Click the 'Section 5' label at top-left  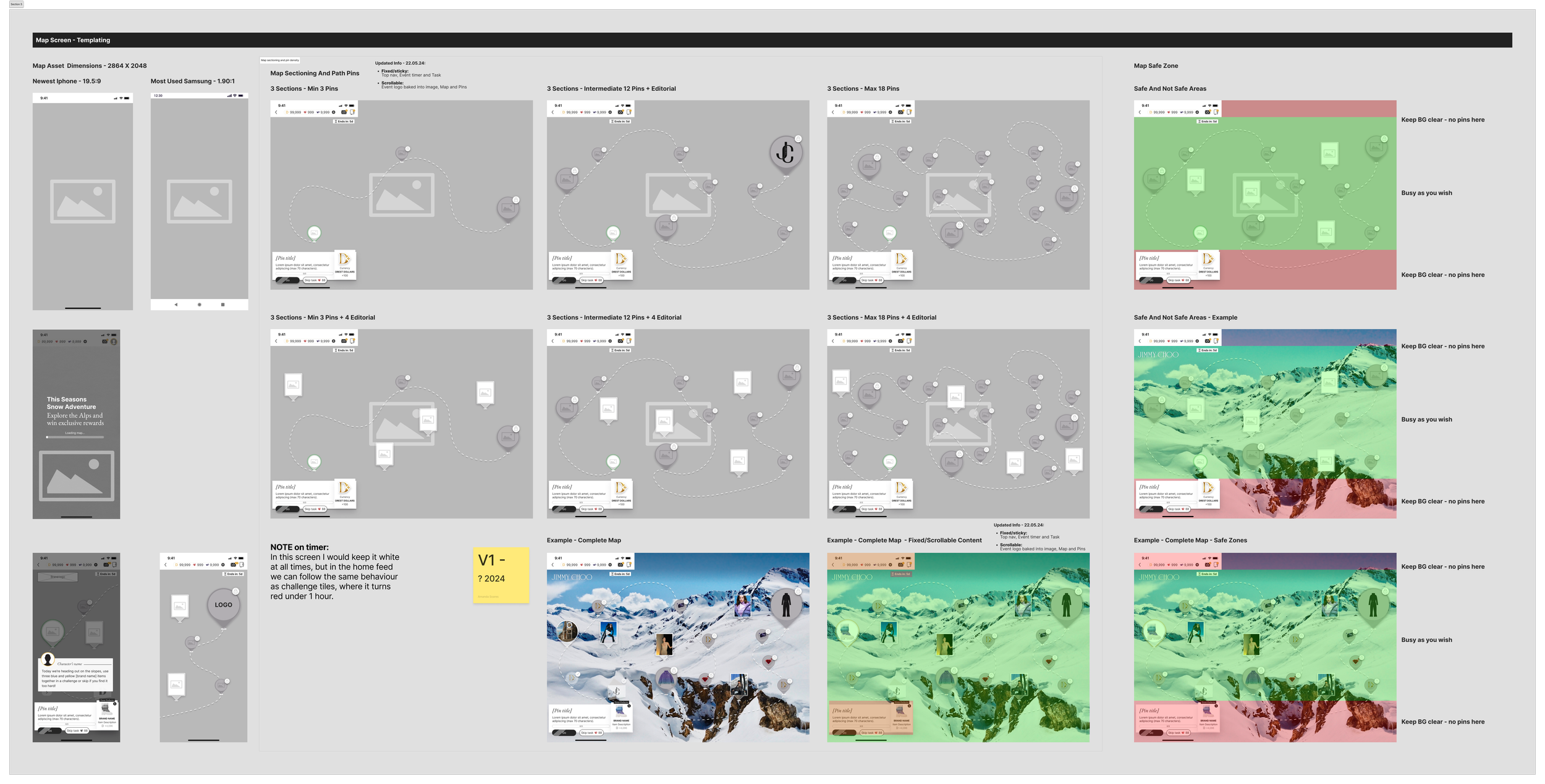16,4
